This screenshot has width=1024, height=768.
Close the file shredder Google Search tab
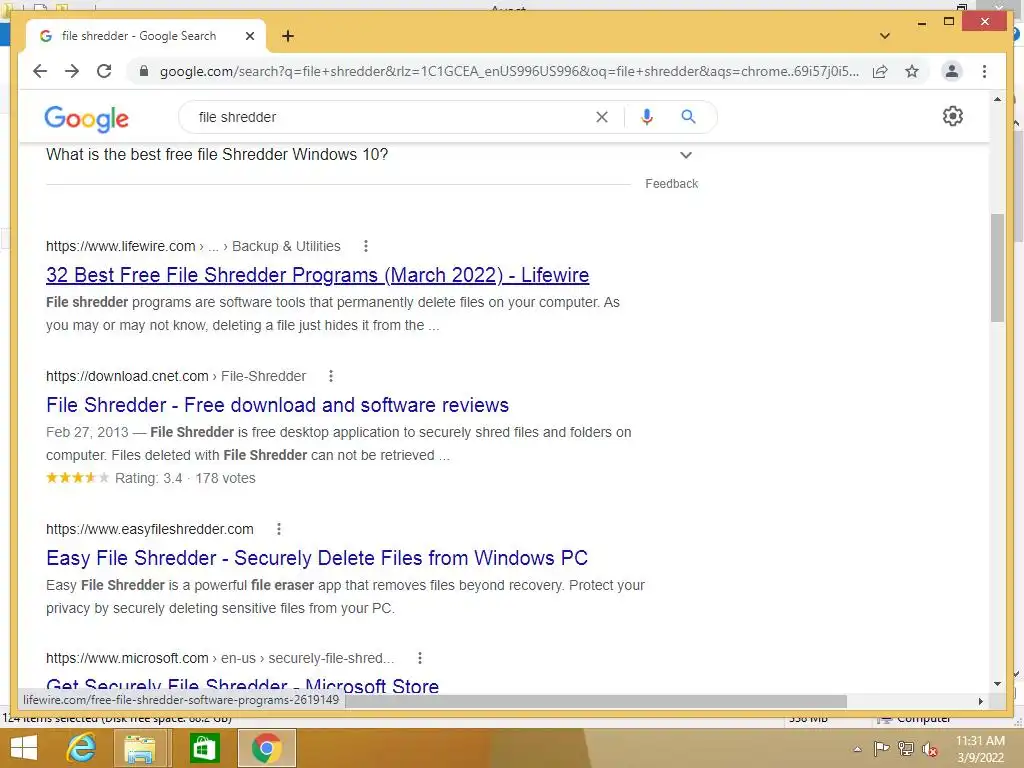(x=249, y=36)
